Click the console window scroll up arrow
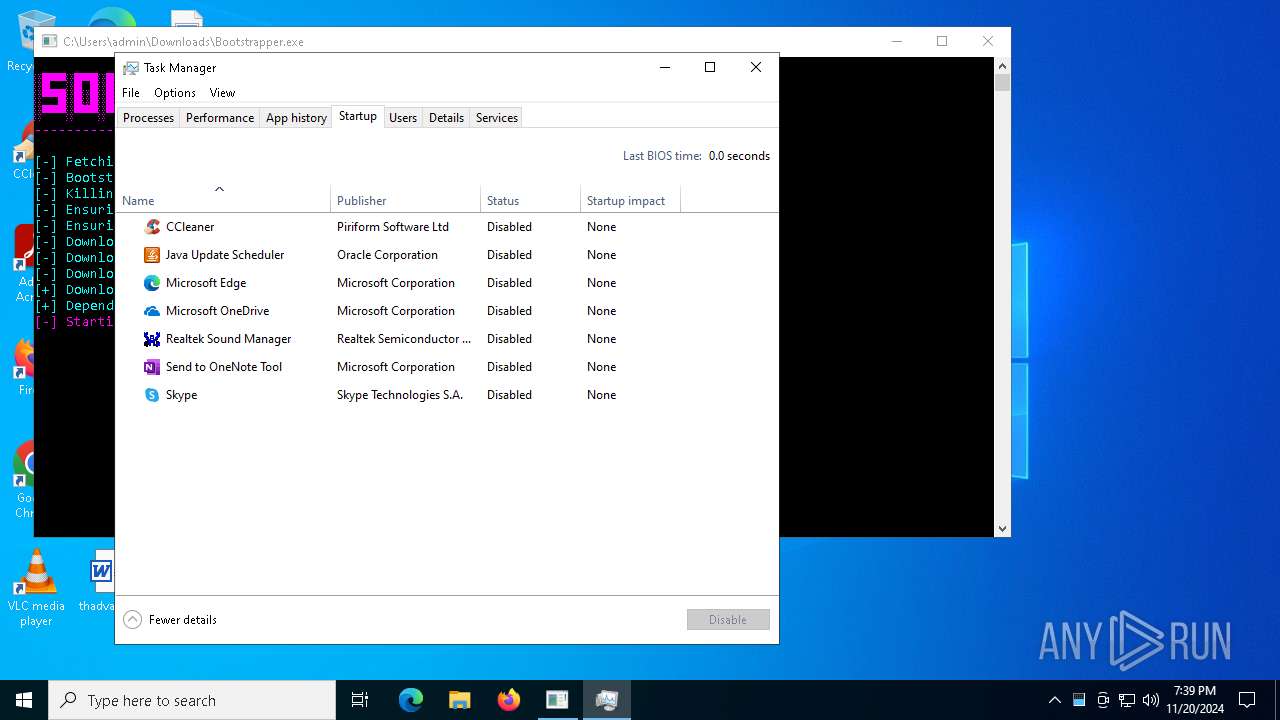 pyautogui.click(x=1002, y=66)
